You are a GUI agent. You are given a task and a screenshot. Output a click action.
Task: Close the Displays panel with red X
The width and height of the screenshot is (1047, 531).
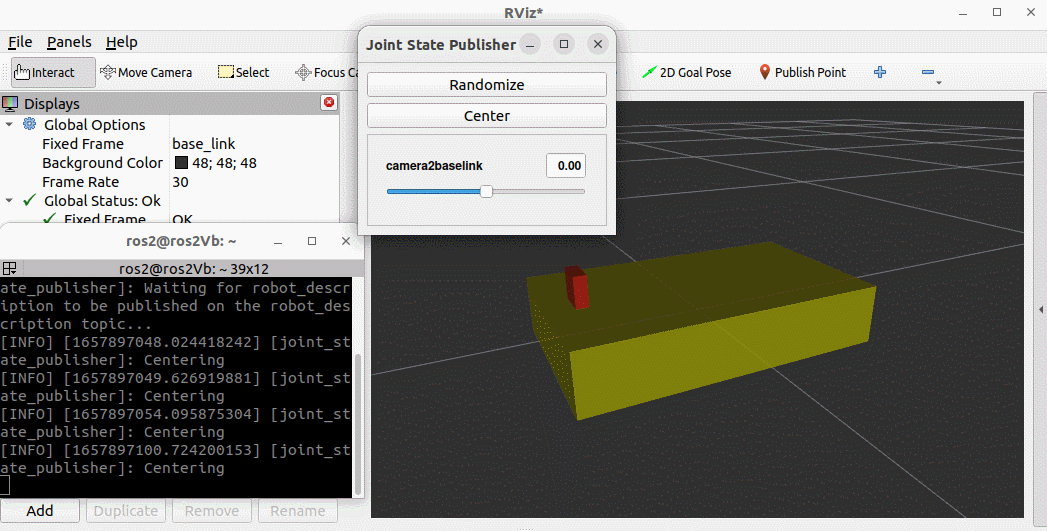click(x=329, y=103)
